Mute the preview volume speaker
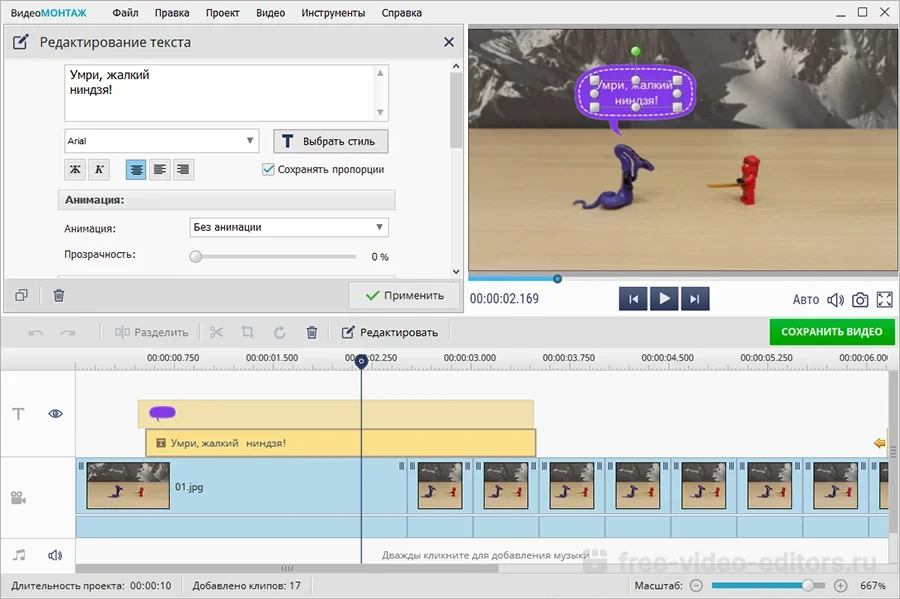 point(836,299)
